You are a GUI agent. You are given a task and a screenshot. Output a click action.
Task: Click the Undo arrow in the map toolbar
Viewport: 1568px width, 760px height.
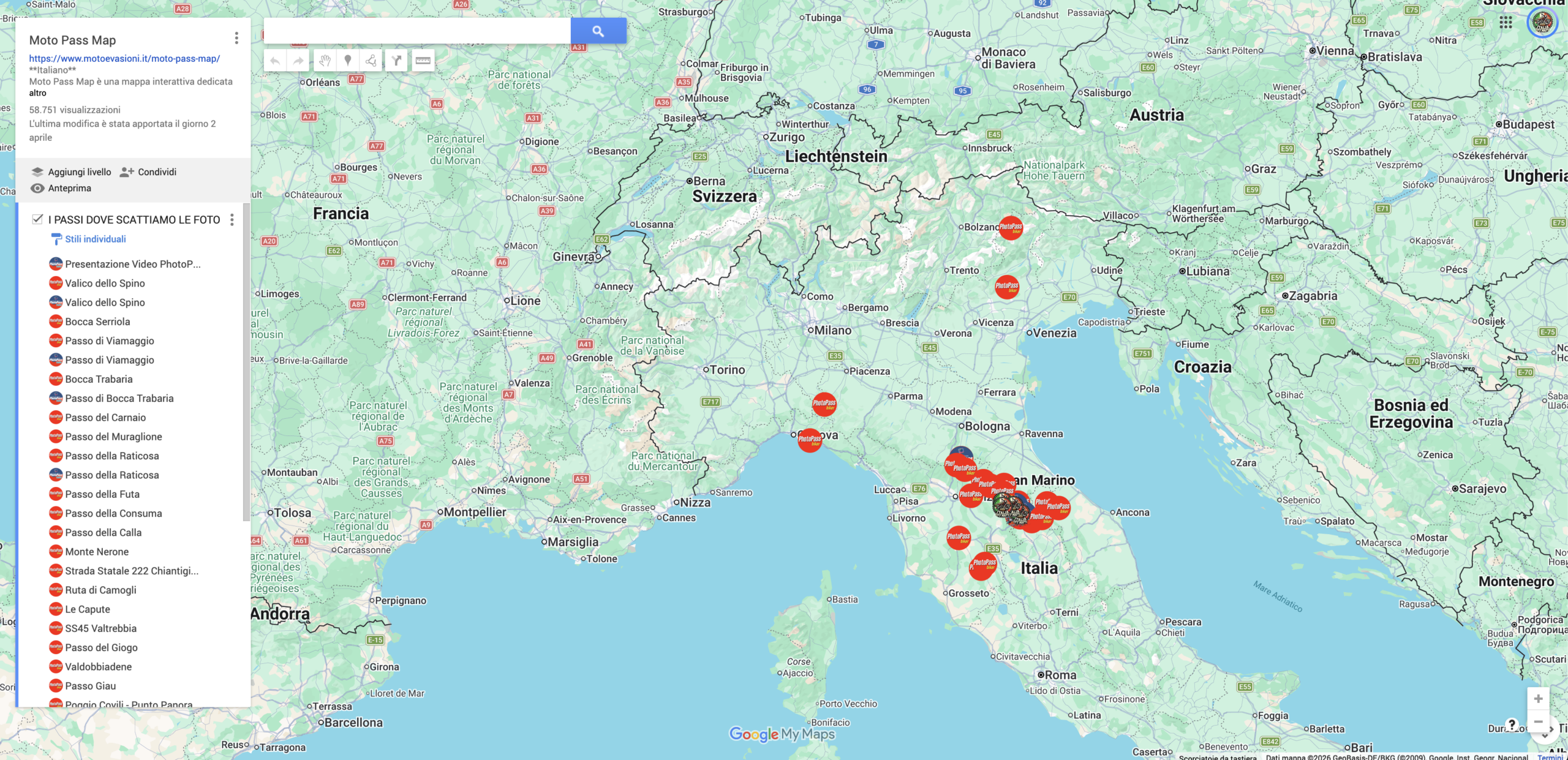click(x=275, y=61)
